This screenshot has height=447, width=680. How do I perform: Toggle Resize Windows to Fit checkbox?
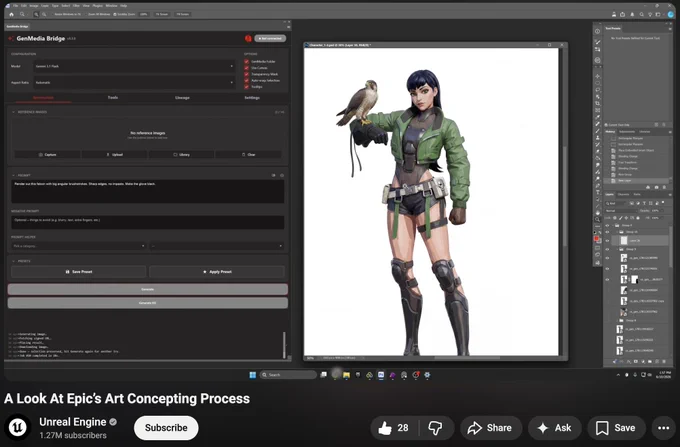coord(52,14)
